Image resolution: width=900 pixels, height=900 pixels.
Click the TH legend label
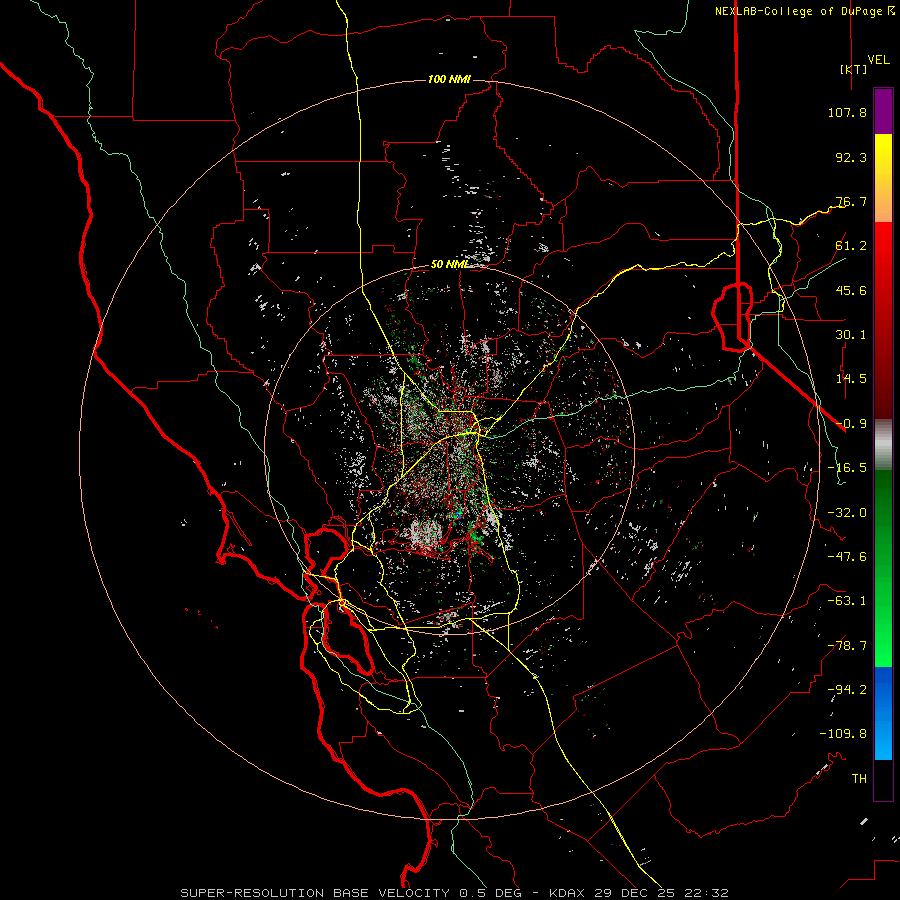pyautogui.click(x=859, y=779)
